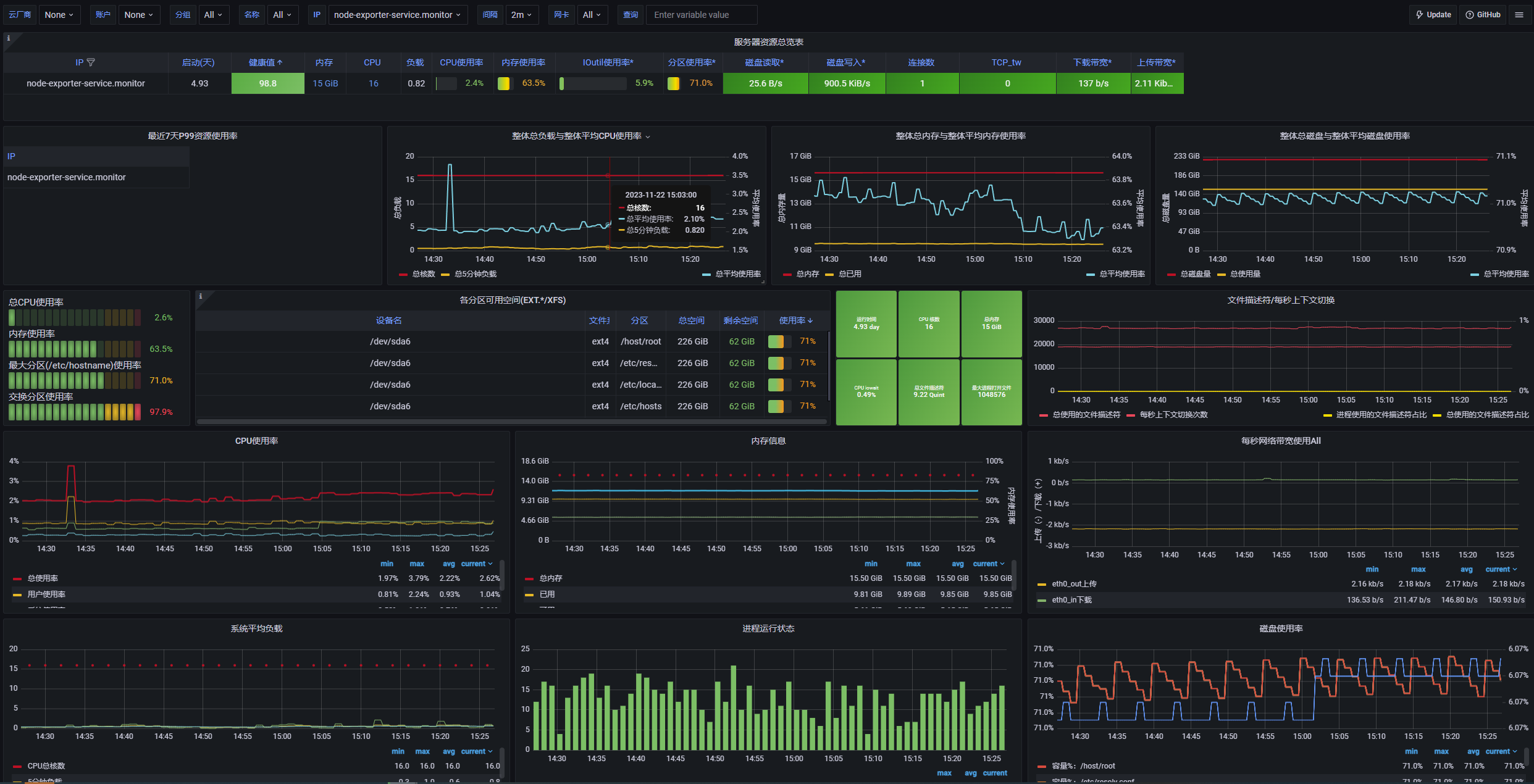Image resolution: width=1534 pixels, height=784 pixels.
Task: Toggle 总核数 series in CPU load legend
Action: [x=423, y=274]
